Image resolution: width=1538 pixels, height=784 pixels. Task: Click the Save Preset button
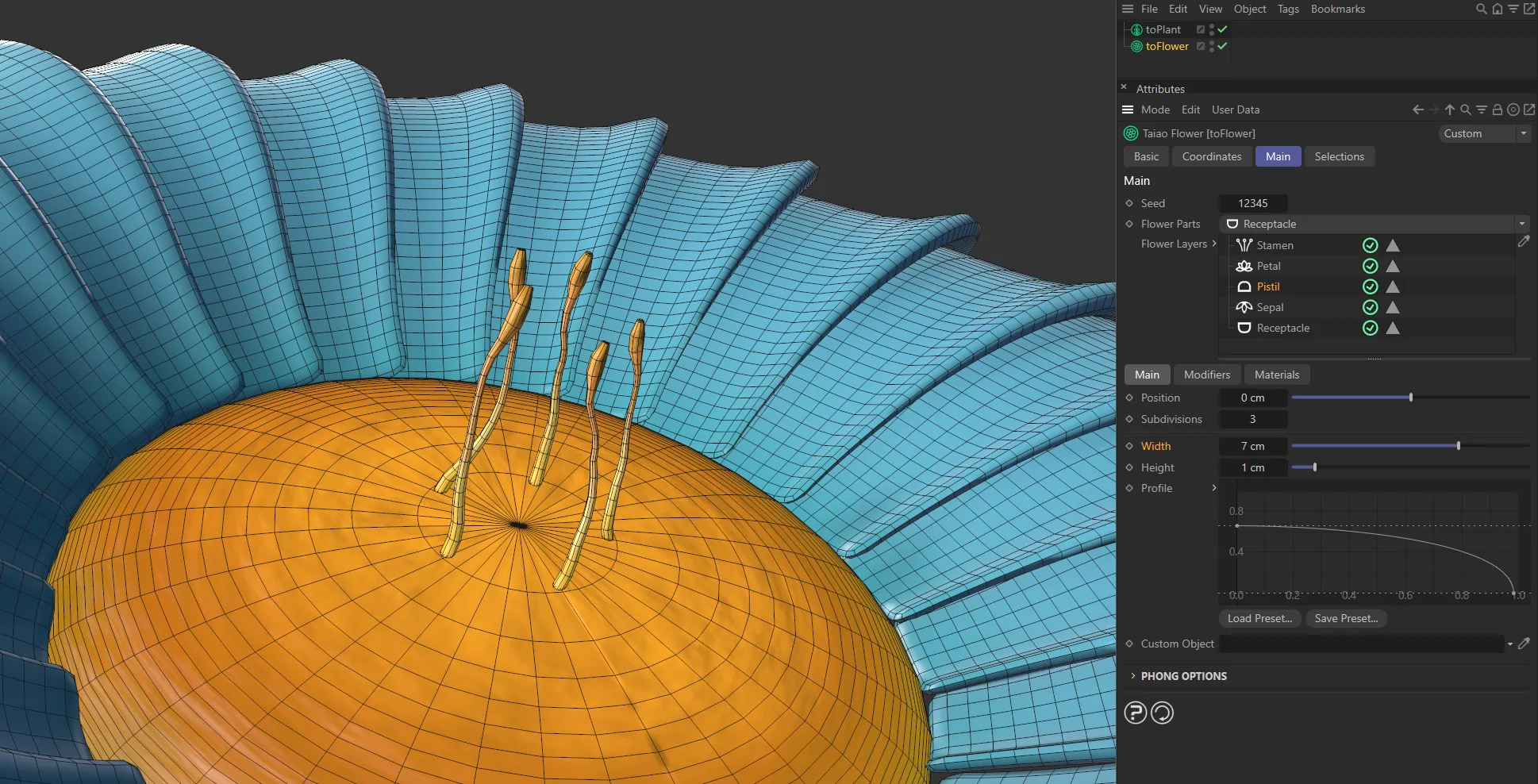(1346, 618)
